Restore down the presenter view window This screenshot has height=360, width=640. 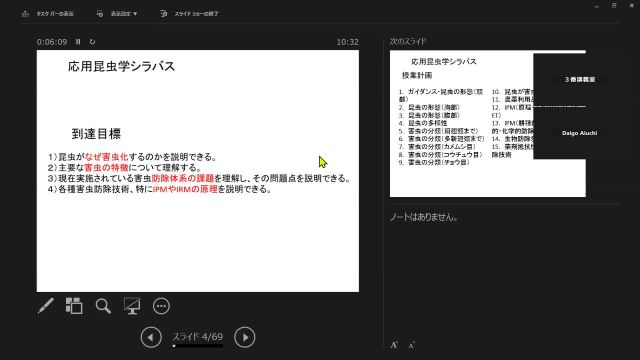tap(614, 6)
